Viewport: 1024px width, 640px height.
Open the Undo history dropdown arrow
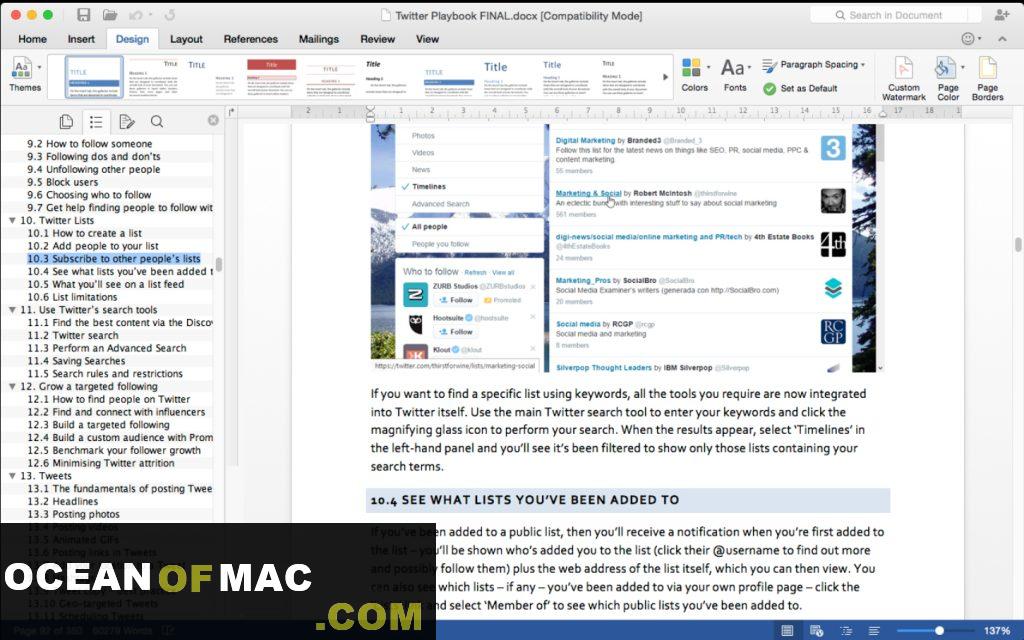click(x=151, y=15)
